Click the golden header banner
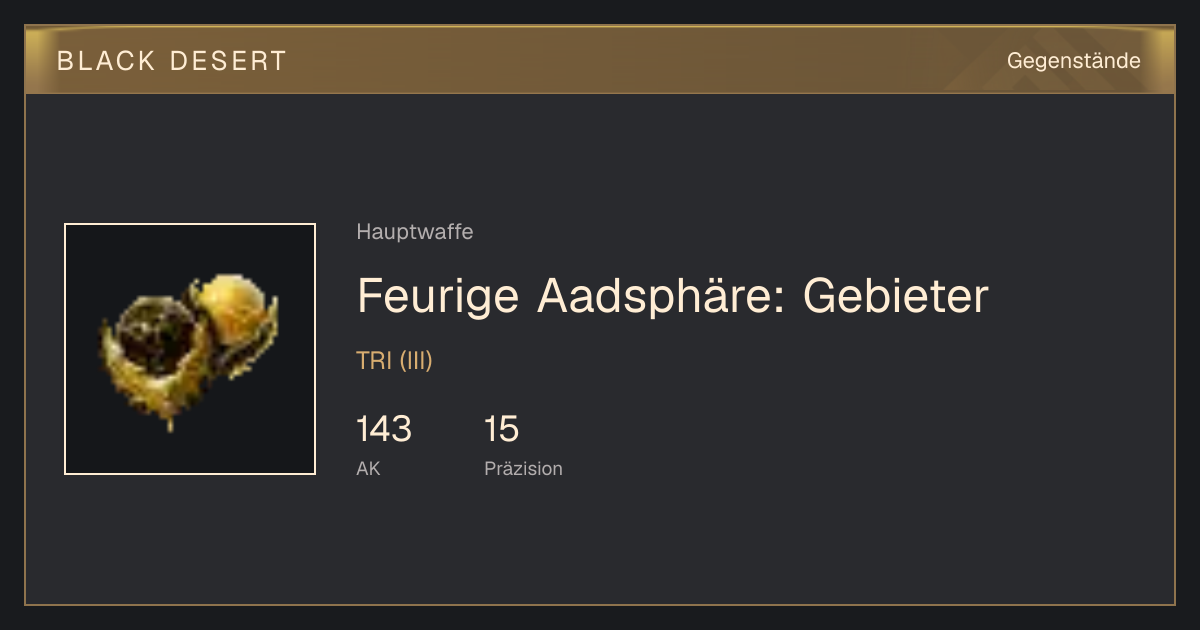Screen dimensions: 1200x630 600,60
